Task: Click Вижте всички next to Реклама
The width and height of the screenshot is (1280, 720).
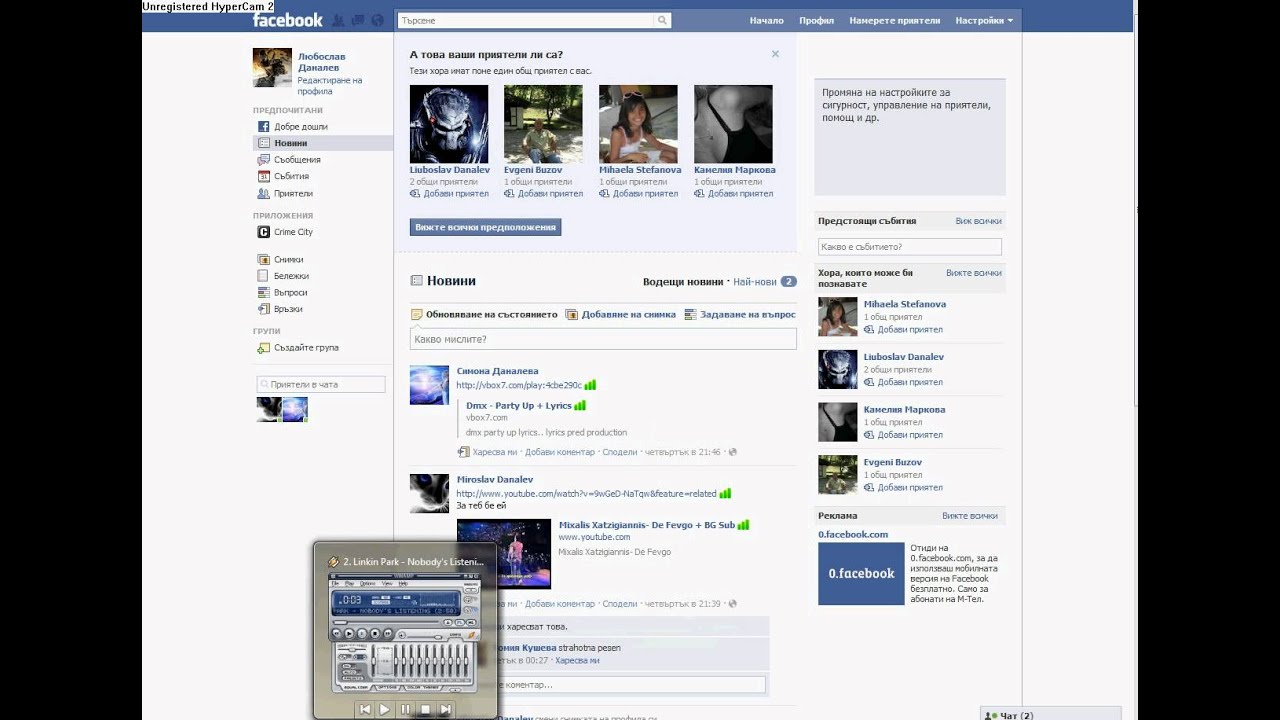Action: [970, 516]
